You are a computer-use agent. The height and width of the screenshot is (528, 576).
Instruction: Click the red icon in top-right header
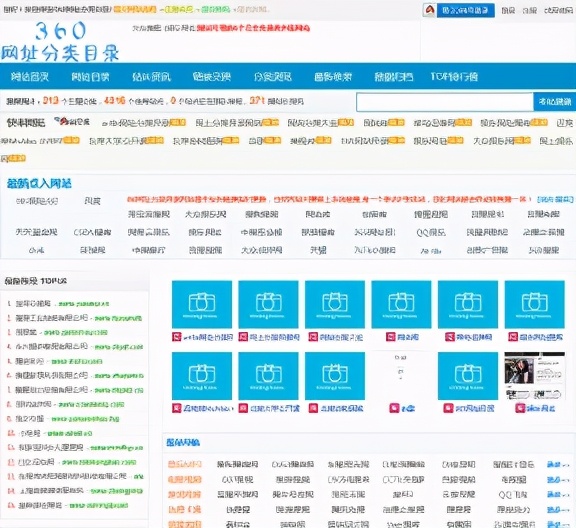click(429, 10)
